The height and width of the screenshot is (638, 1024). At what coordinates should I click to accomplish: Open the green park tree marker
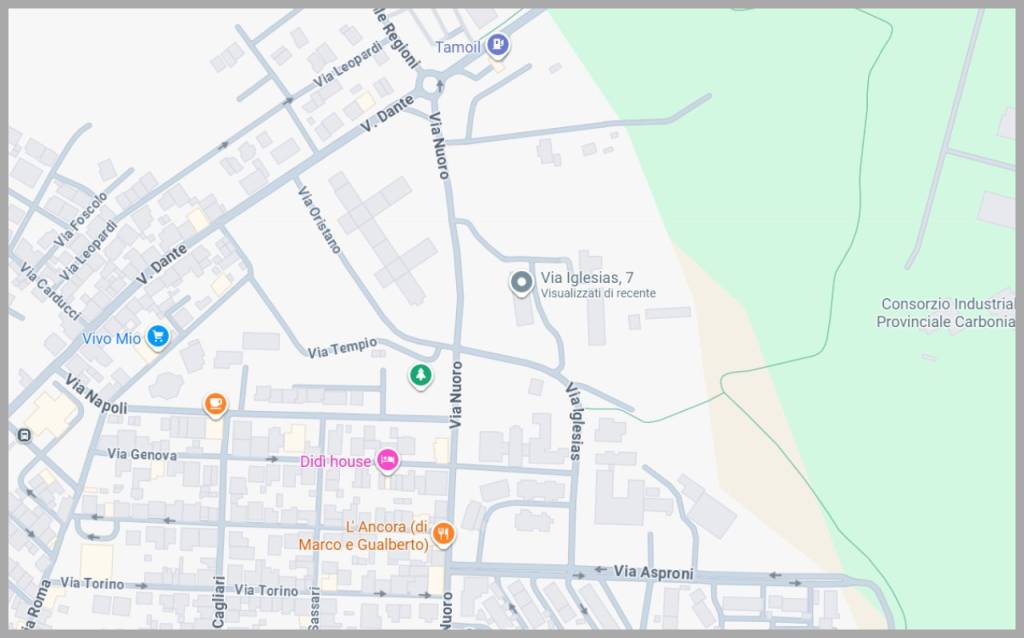[421, 375]
